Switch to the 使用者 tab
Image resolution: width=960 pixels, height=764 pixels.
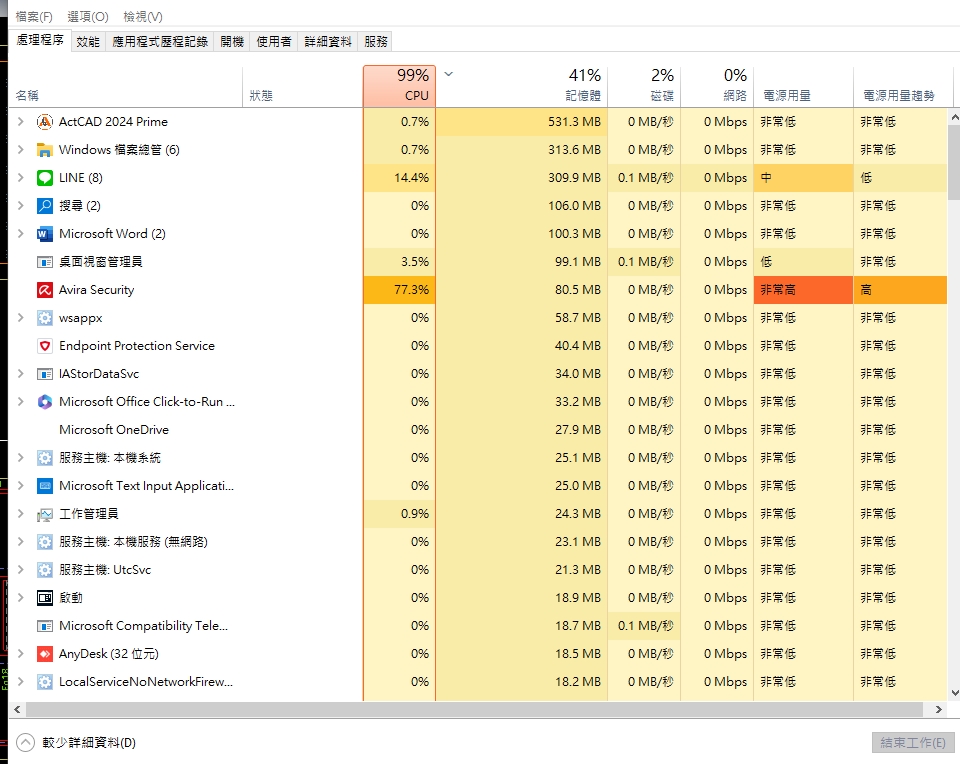tap(274, 42)
